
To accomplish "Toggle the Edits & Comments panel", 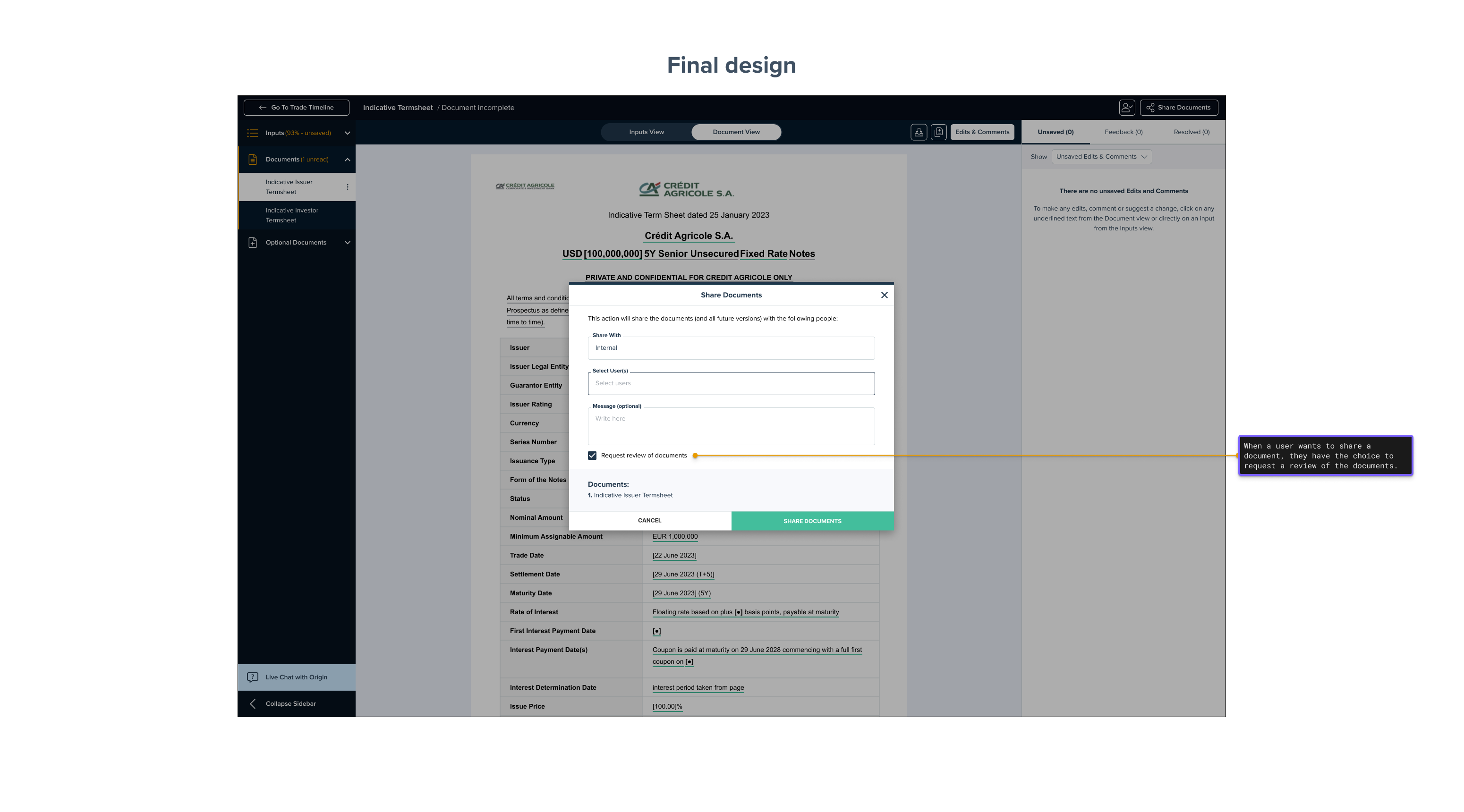I will click(x=981, y=132).
